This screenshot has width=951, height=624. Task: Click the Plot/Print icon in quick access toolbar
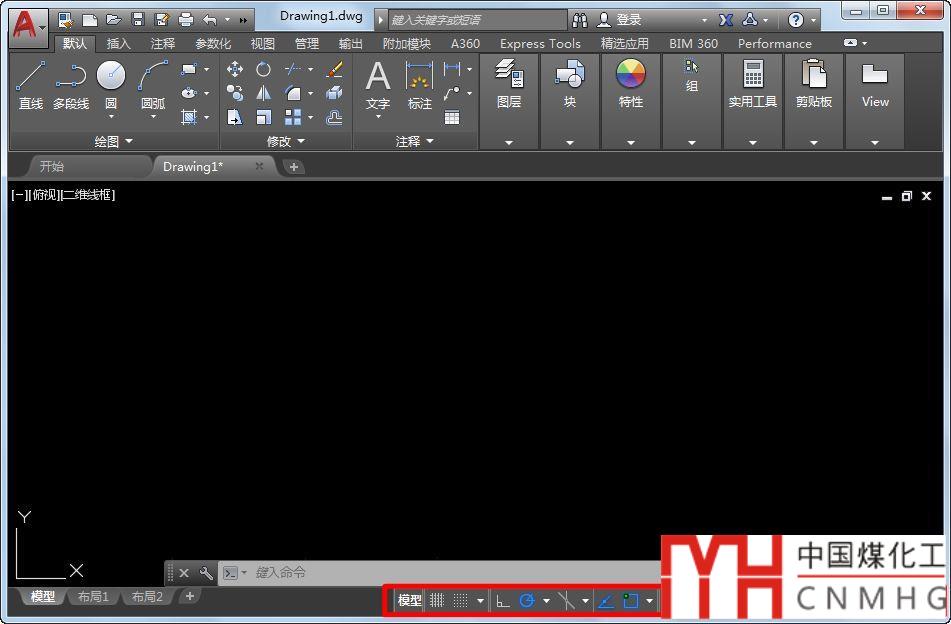click(186, 19)
